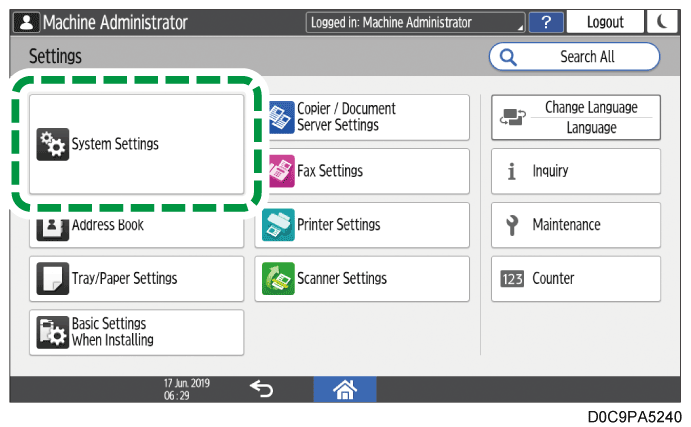691x427 pixels.
Task: Tap the Fax Settings icon
Action: pyautogui.click(x=280, y=171)
